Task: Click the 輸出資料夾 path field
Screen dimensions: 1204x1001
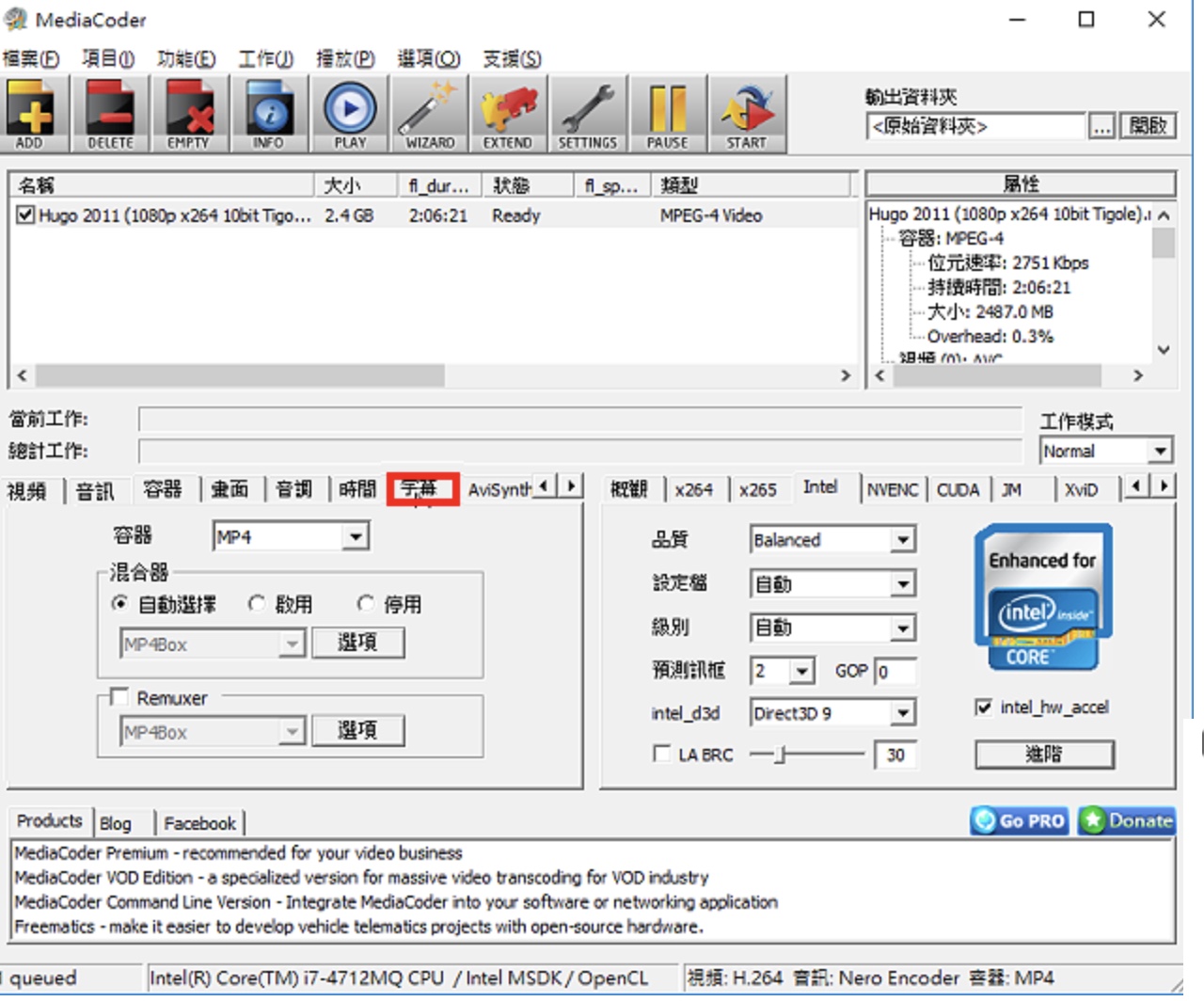Action: 976,125
